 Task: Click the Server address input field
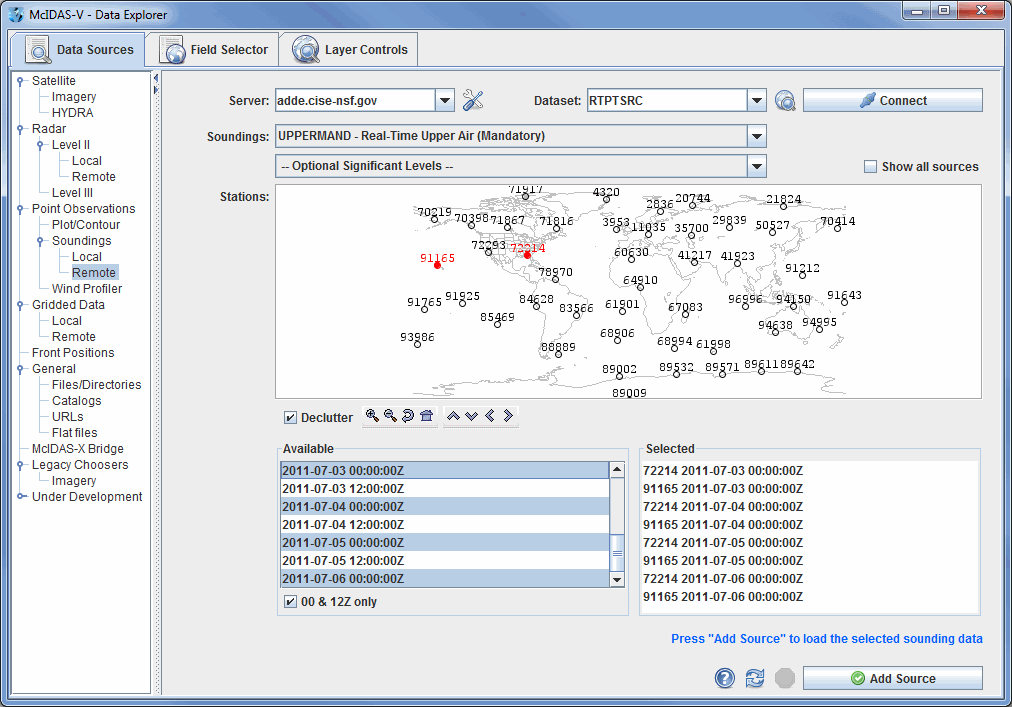pos(356,101)
